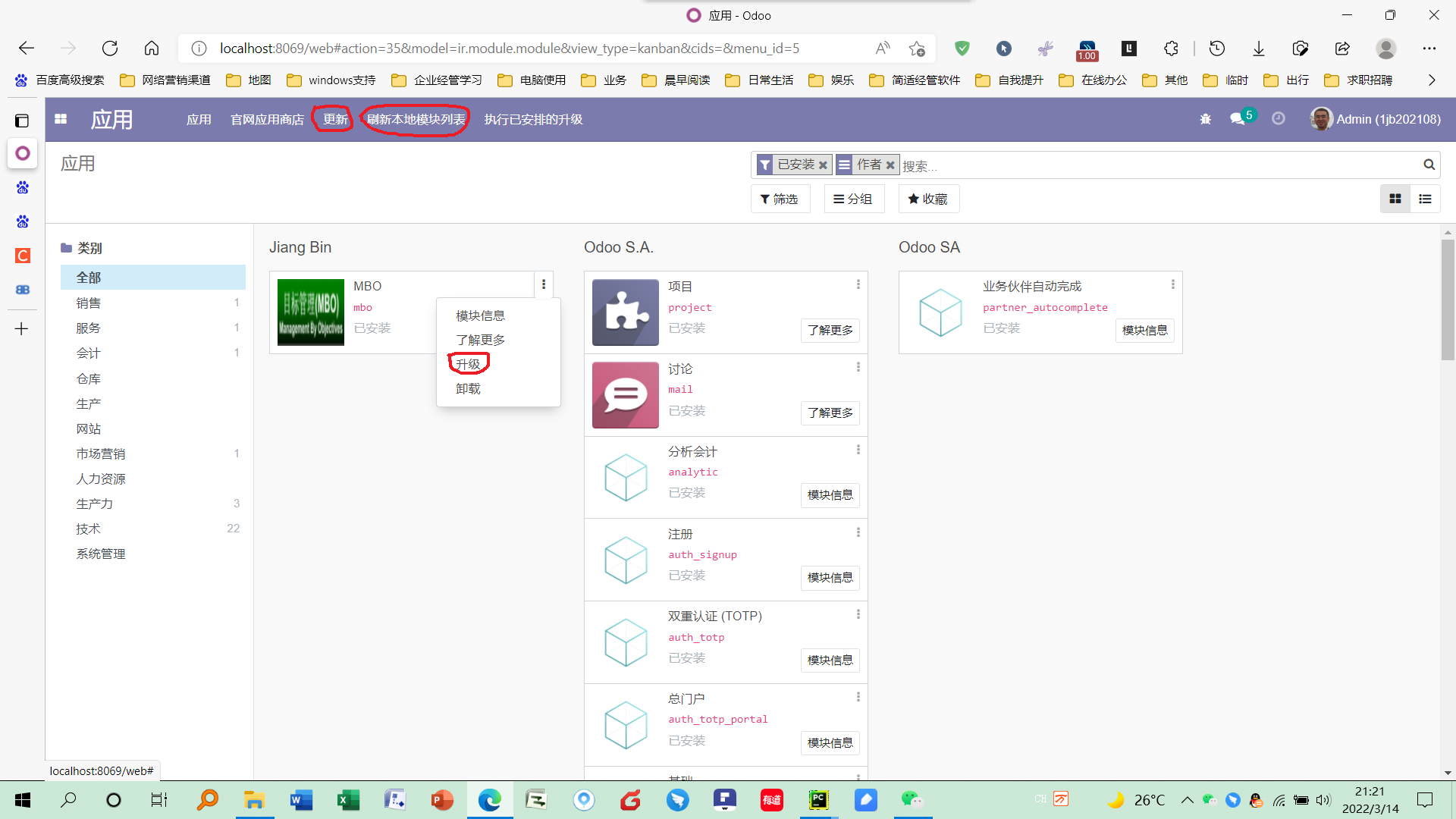This screenshot has width=1456, height=819.
Task: Select the 生产力 category
Action: [153, 504]
